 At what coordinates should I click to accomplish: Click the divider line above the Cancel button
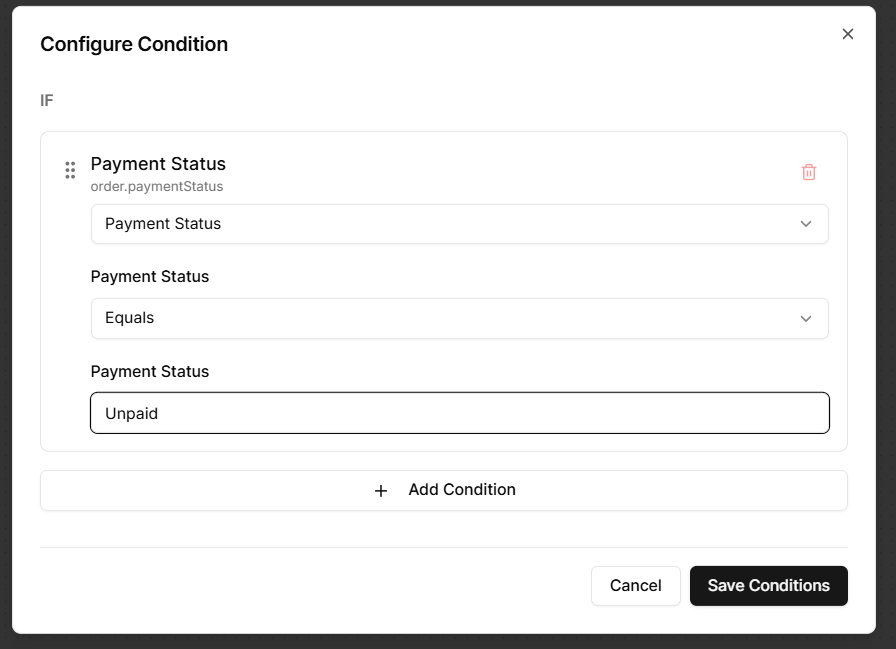point(444,547)
